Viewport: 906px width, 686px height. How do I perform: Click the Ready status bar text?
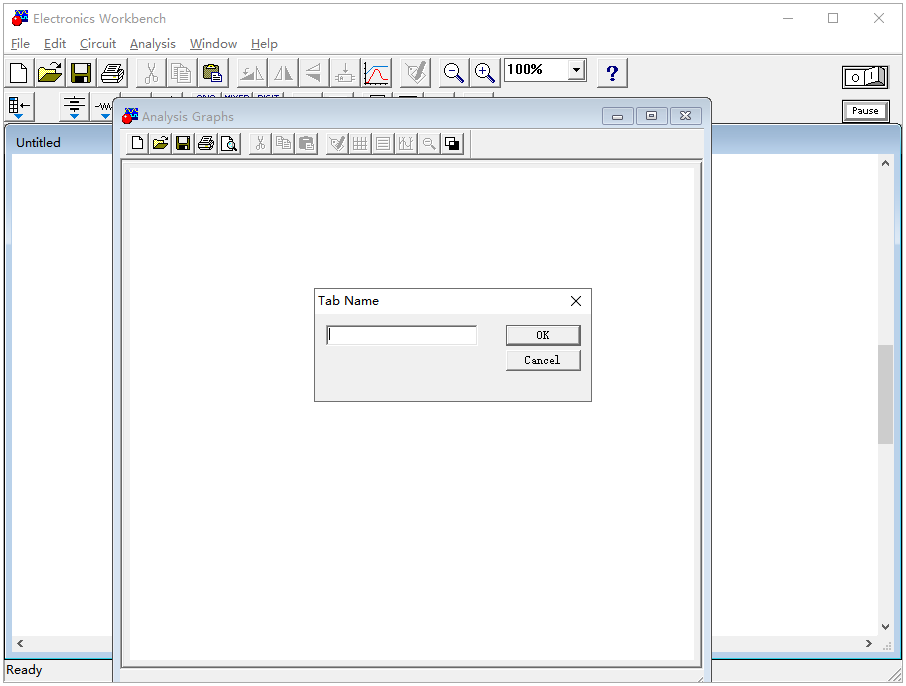[x=24, y=670]
